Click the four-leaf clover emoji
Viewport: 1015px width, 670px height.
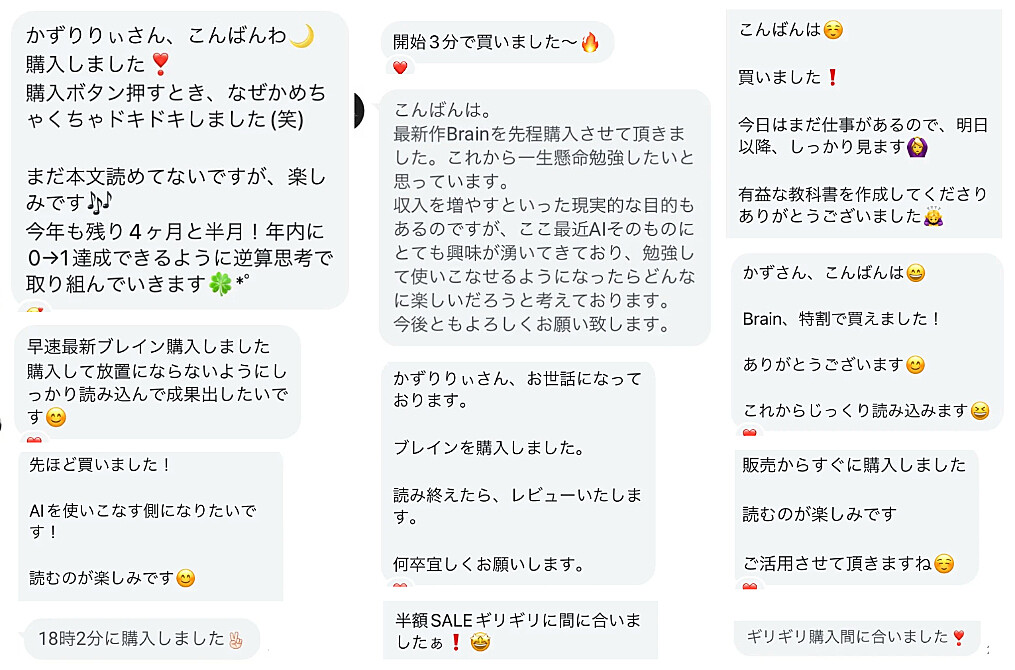click(220, 283)
